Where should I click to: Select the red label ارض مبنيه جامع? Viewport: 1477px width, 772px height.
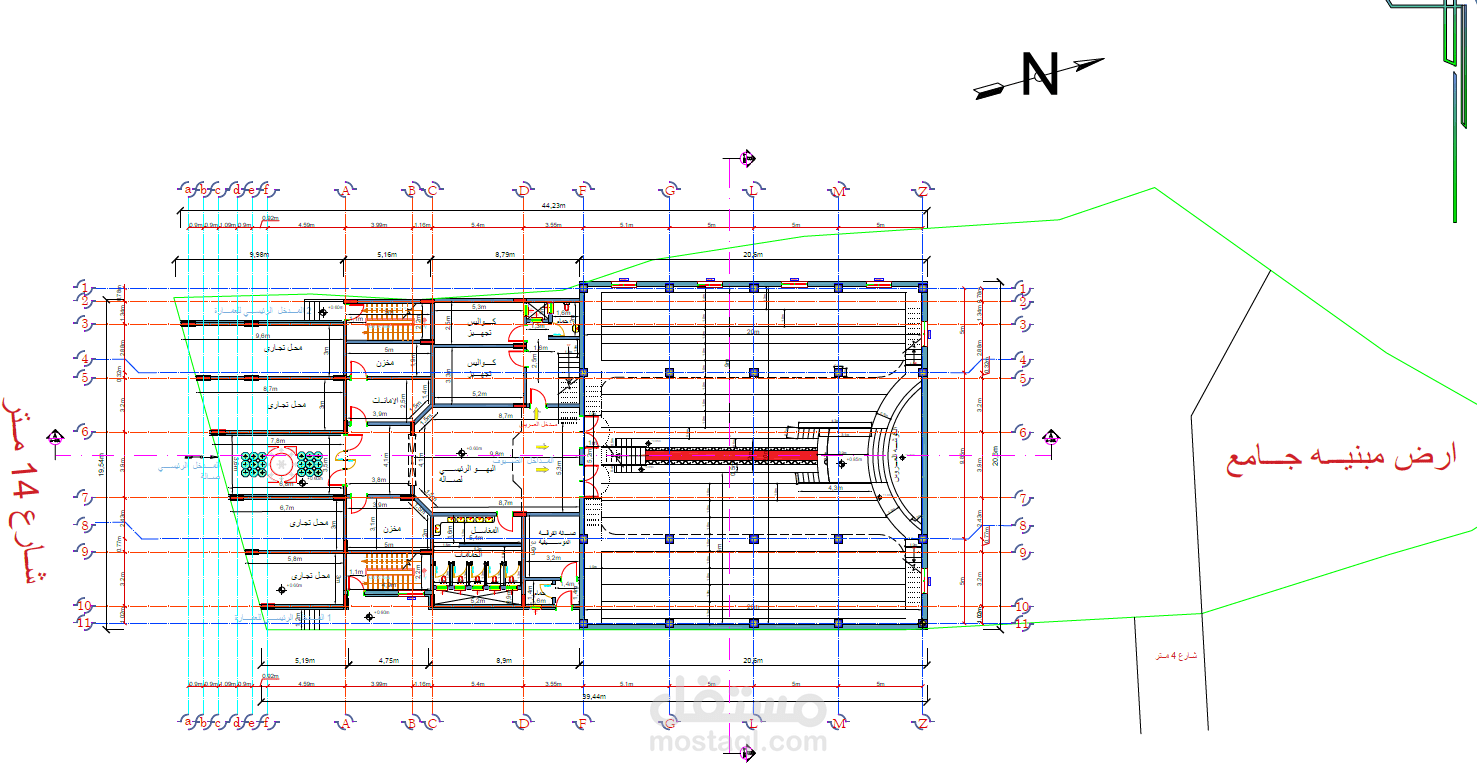[1341, 461]
